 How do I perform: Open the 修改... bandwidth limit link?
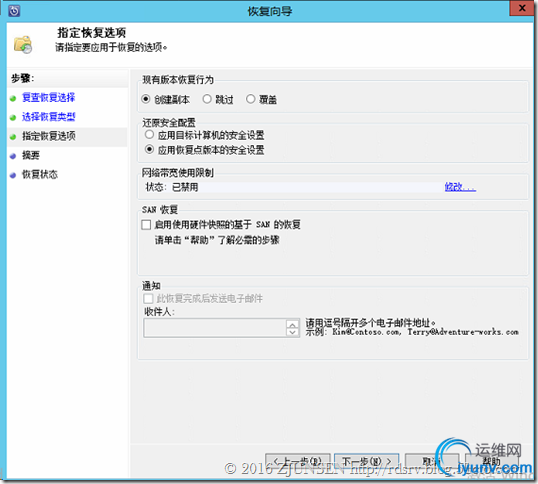[x=460, y=187]
